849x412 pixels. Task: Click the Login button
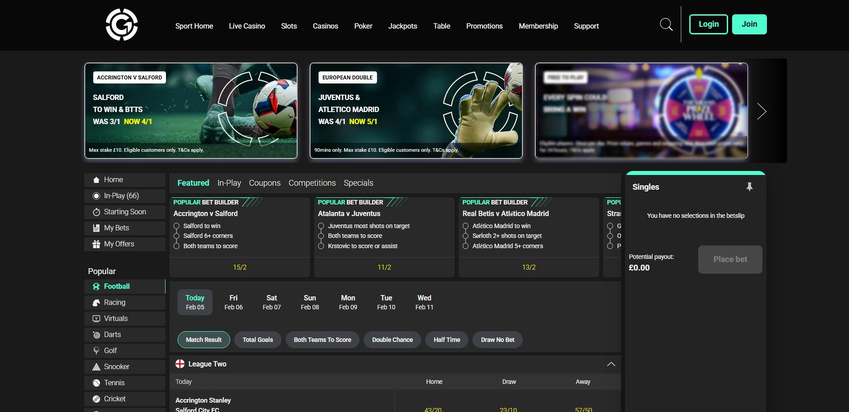pyautogui.click(x=708, y=24)
